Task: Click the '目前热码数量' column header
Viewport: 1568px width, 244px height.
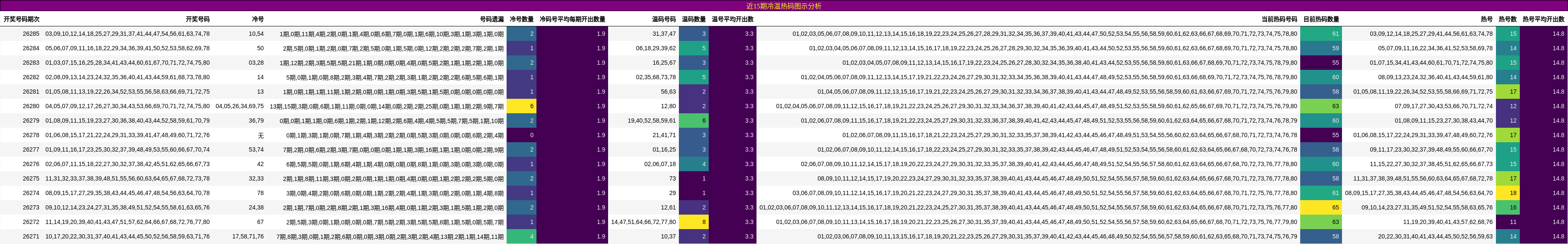Action: pyautogui.click(x=1321, y=20)
